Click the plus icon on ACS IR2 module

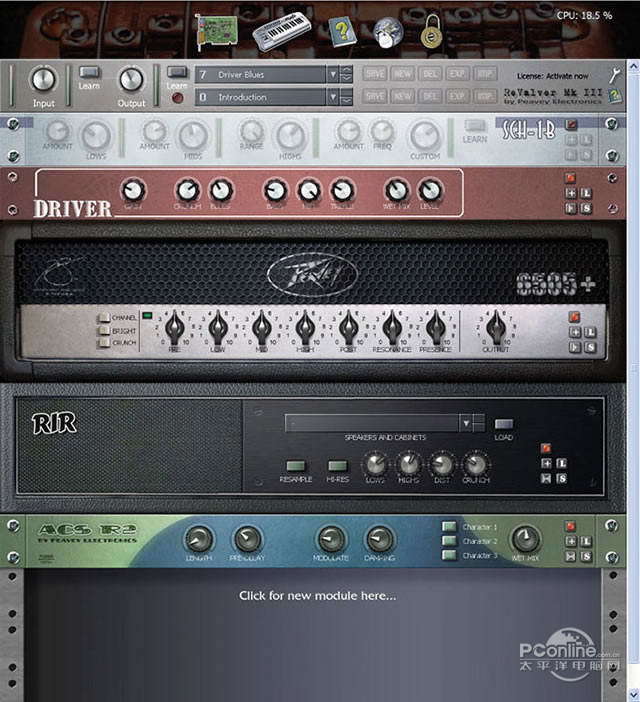[571, 541]
